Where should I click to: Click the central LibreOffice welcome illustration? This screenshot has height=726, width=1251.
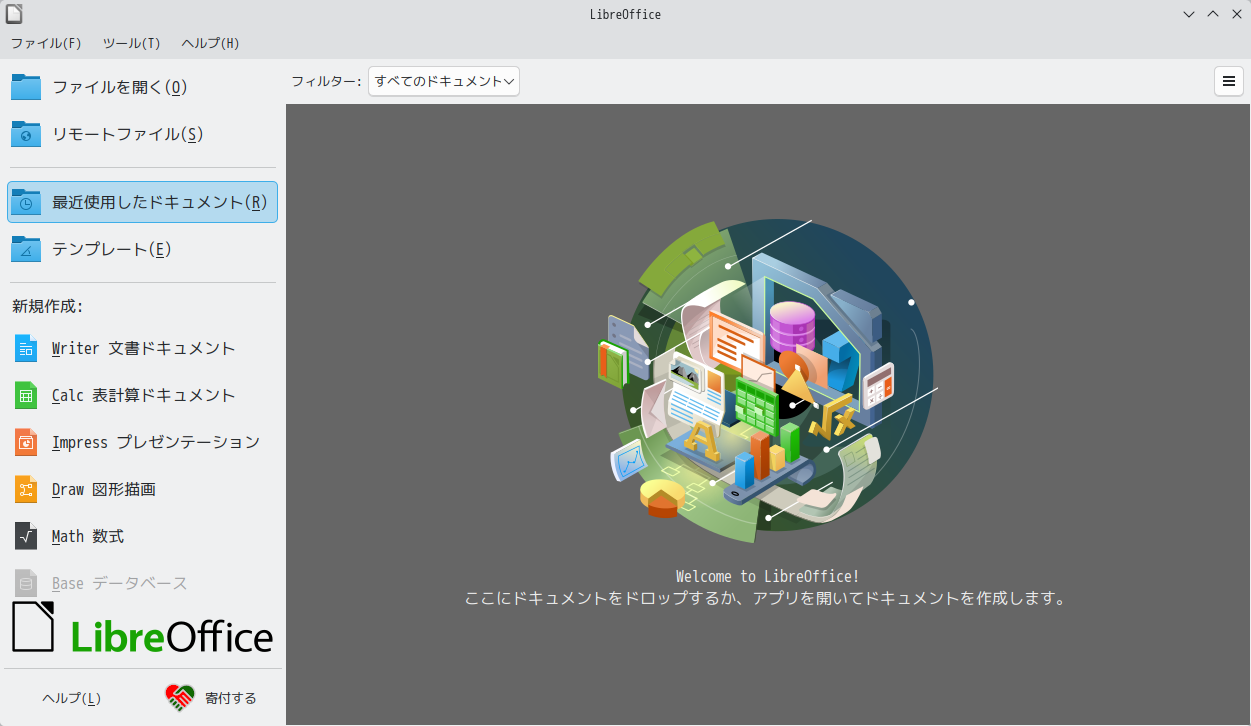pyautogui.click(x=768, y=381)
